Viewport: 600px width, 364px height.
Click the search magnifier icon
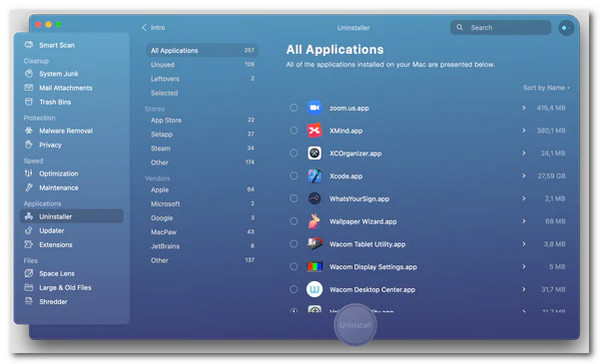tap(460, 28)
